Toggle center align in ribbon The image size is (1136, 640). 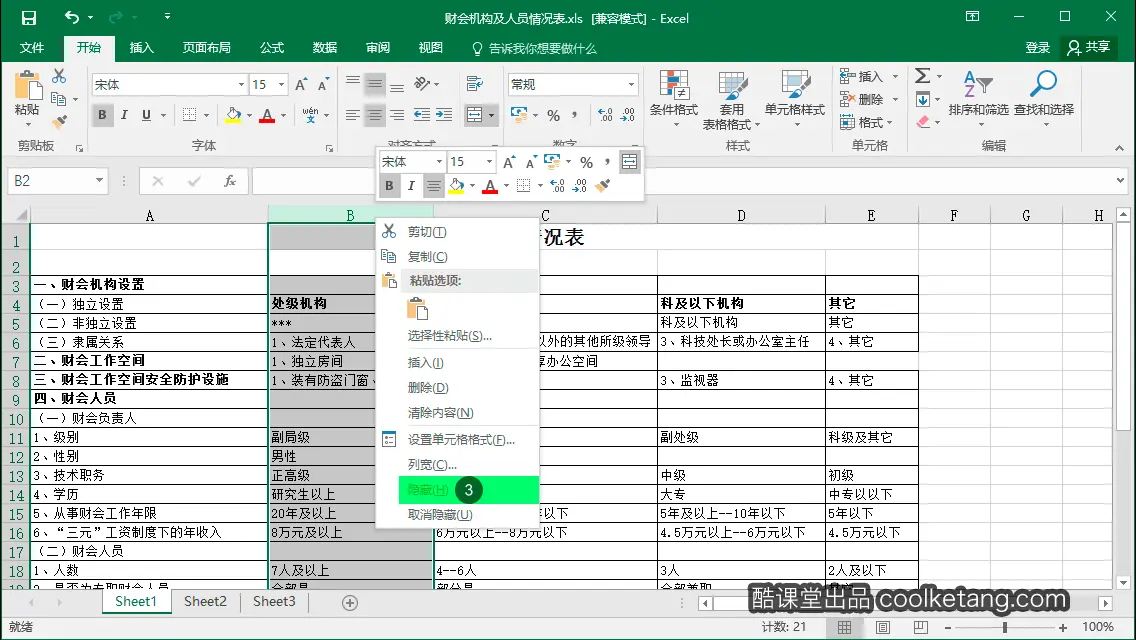(x=375, y=115)
